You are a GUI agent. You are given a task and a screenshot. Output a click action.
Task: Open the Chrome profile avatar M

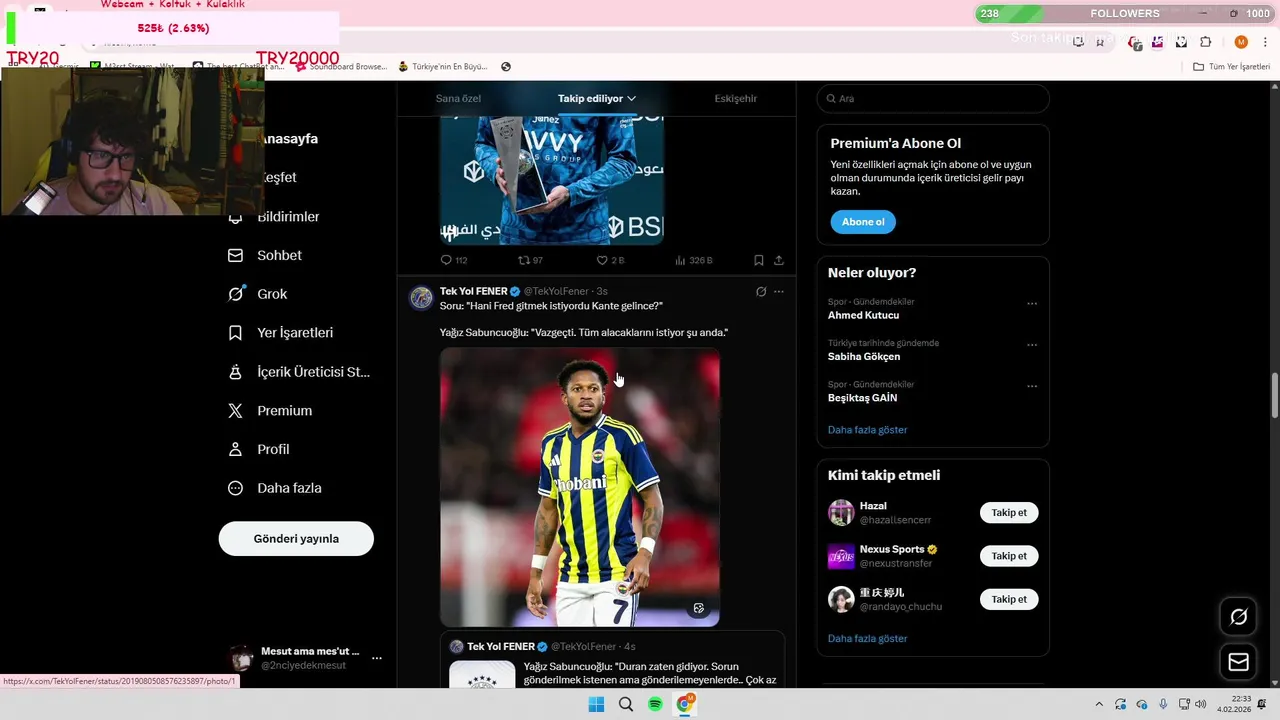pyautogui.click(x=1241, y=42)
